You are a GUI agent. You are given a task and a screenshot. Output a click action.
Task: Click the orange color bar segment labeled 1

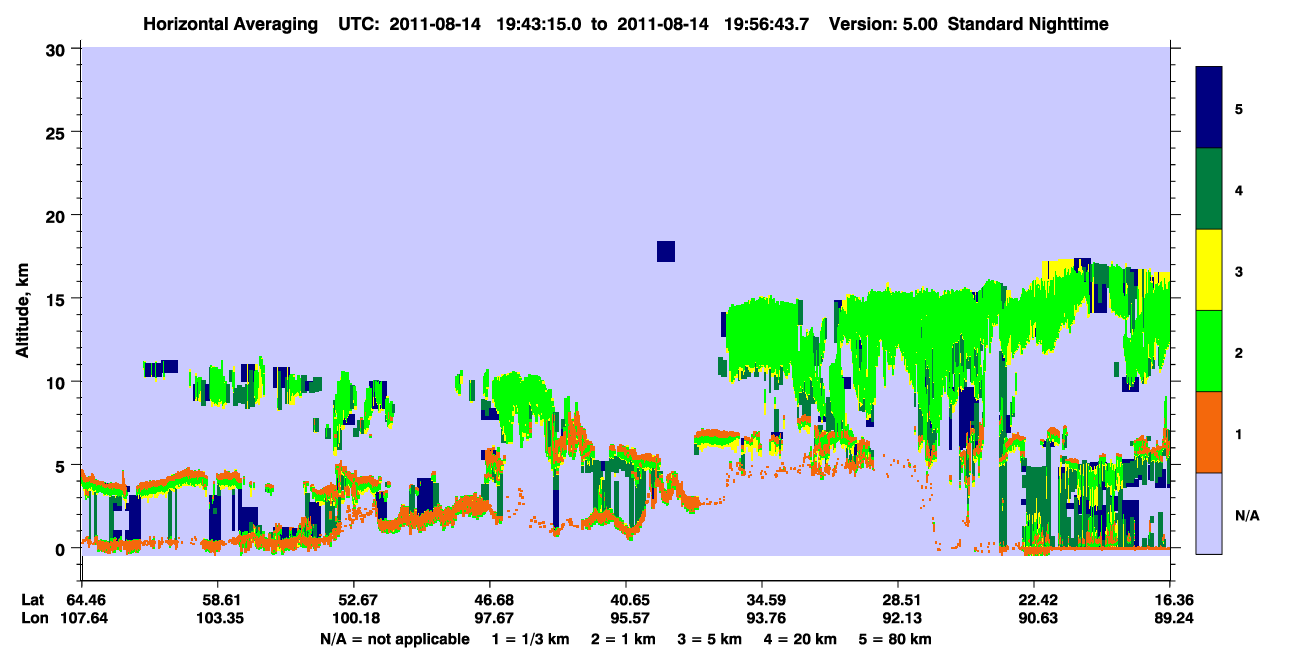[1209, 432]
